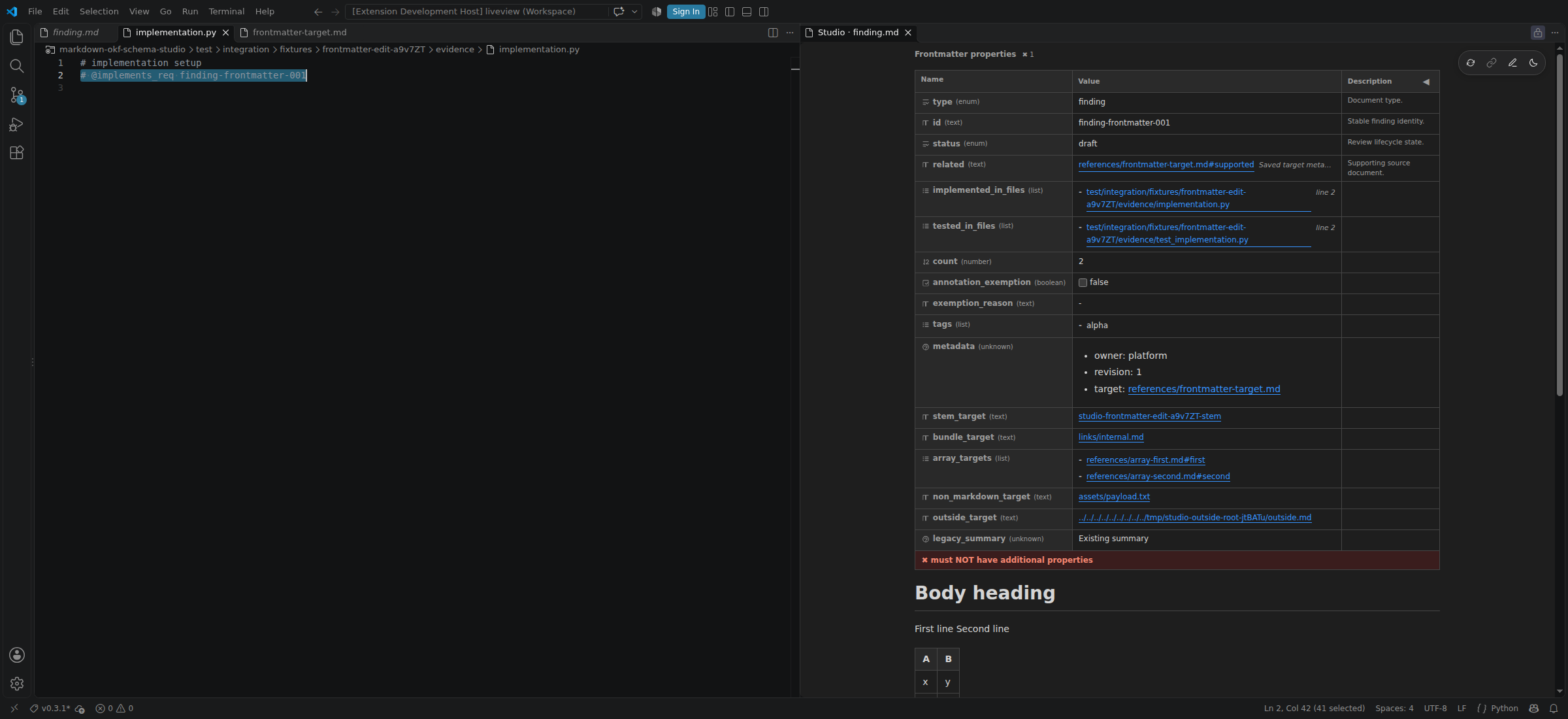Open the Run and Debug view
1568x719 pixels.
pyautogui.click(x=17, y=124)
